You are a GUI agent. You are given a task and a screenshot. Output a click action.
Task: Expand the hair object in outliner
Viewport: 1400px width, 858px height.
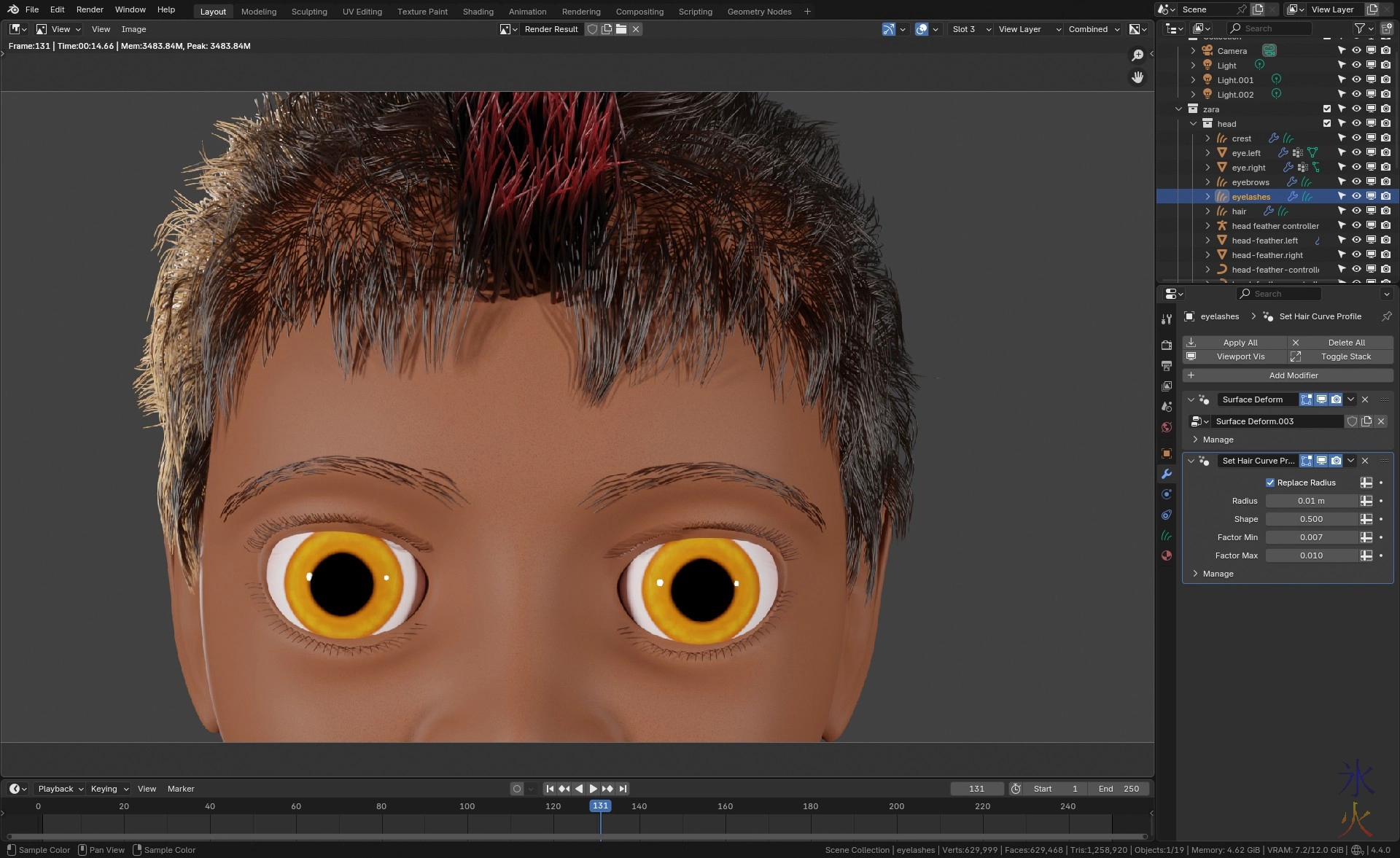coord(1207,211)
